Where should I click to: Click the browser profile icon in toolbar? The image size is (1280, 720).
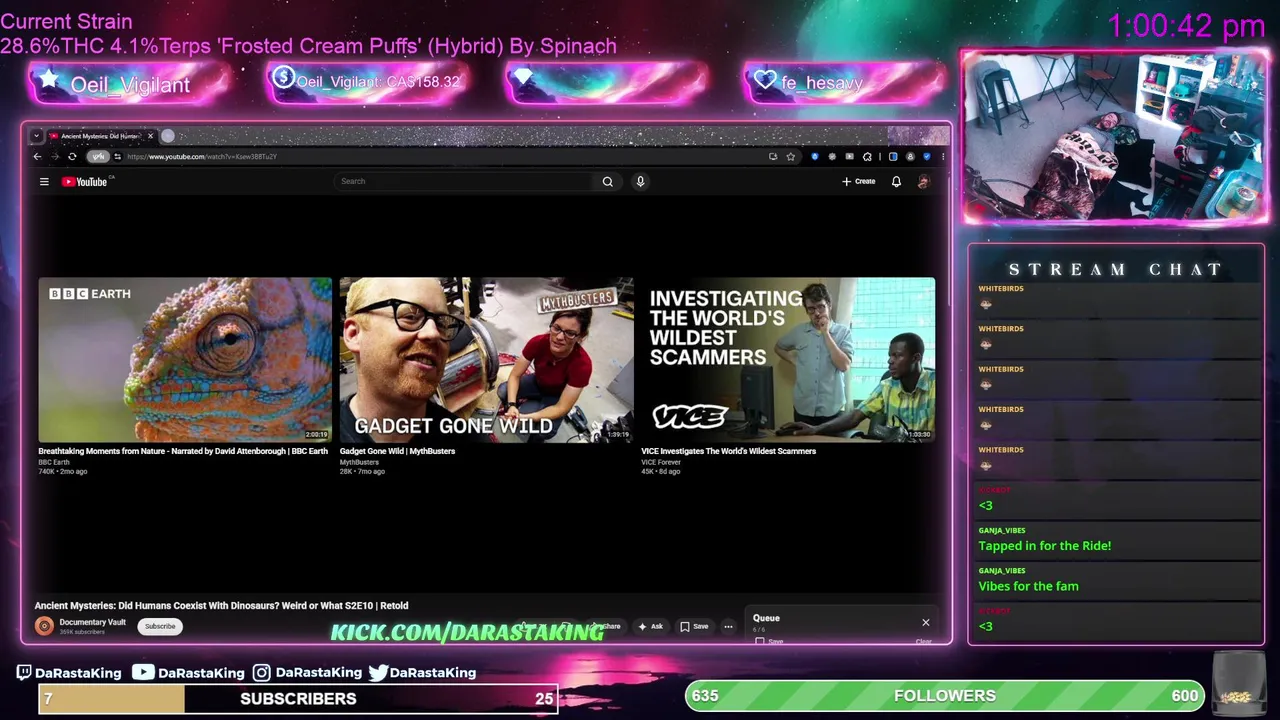(910, 156)
